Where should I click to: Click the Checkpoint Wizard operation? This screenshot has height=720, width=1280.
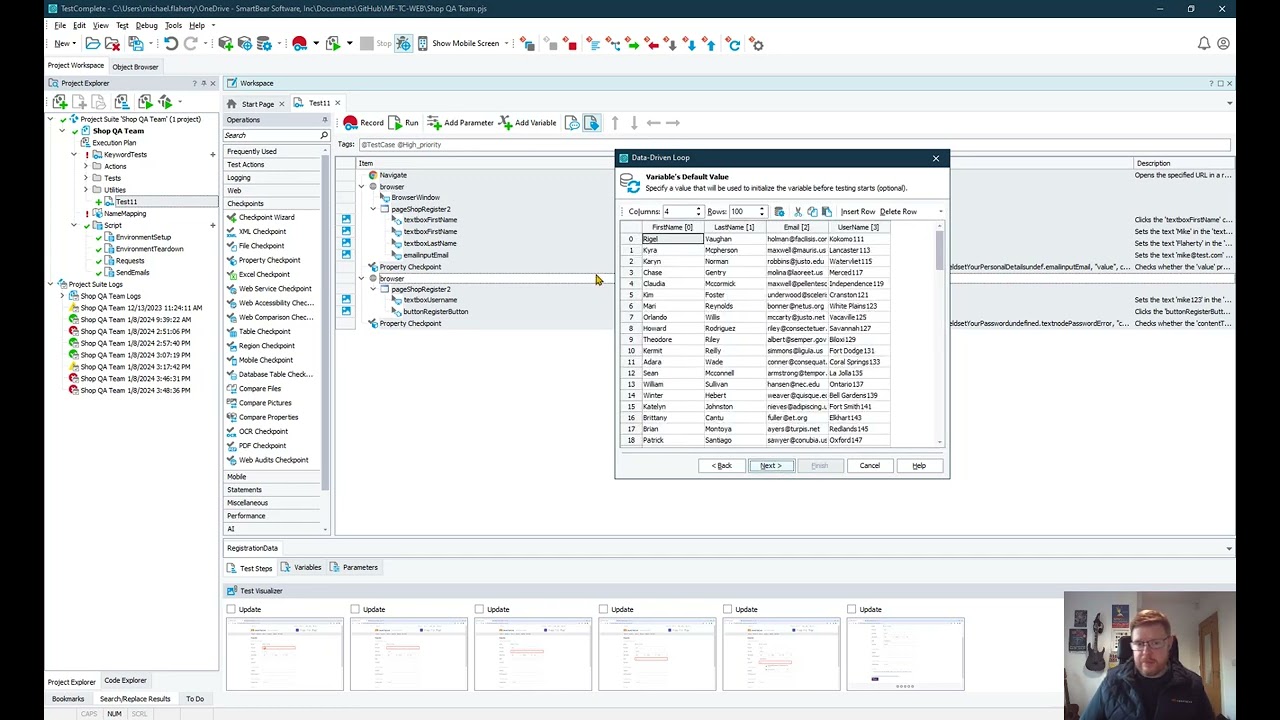click(261, 217)
